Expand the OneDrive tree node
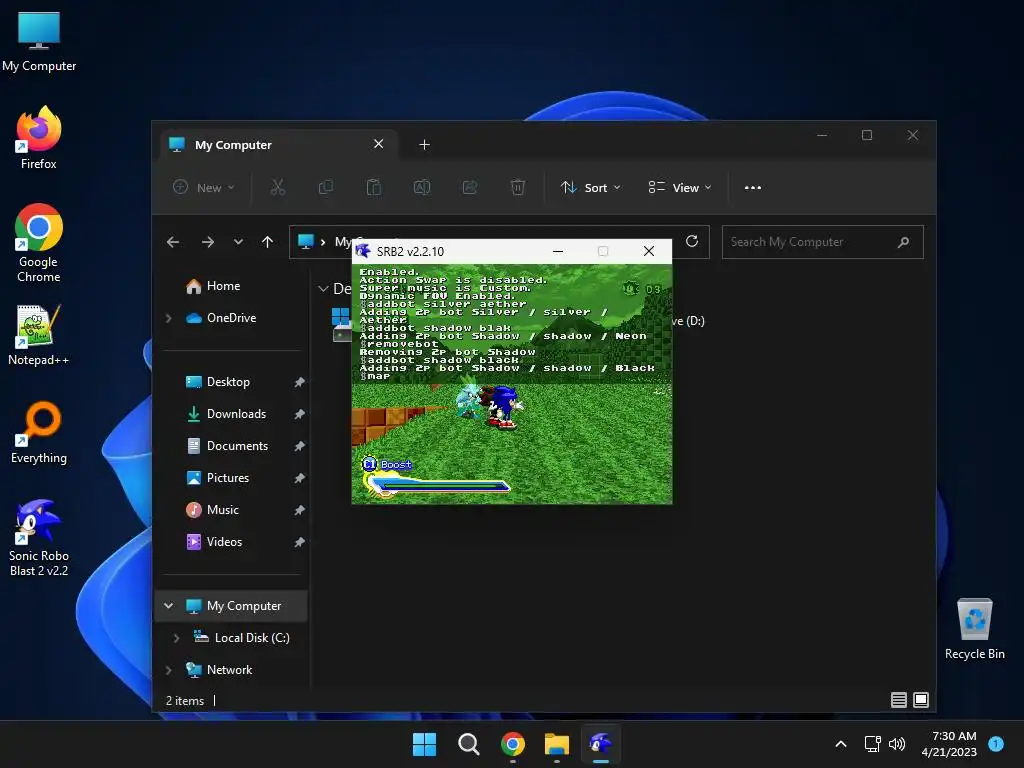Image resolution: width=1024 pixels, height=768 pixels. point(168,318)
